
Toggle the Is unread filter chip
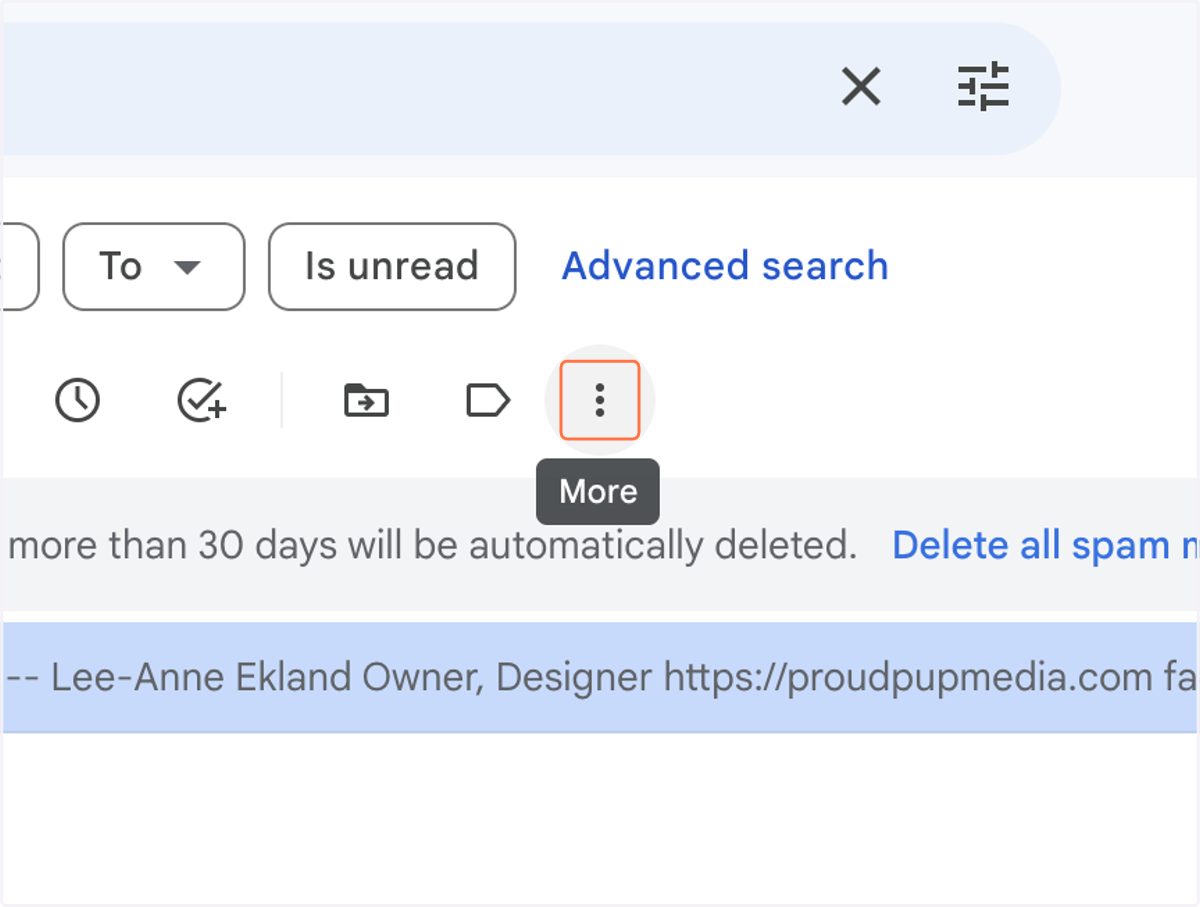392,266
